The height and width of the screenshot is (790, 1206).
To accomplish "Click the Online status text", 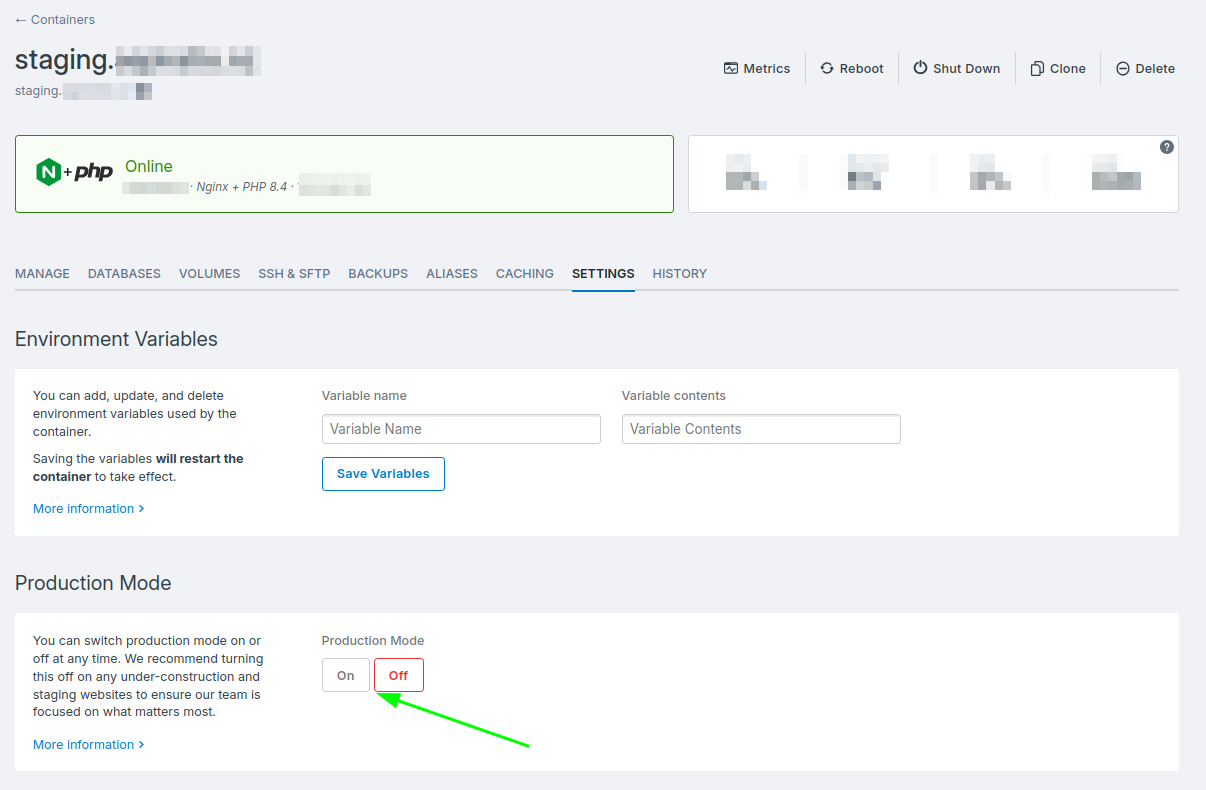I will point(149,166).
